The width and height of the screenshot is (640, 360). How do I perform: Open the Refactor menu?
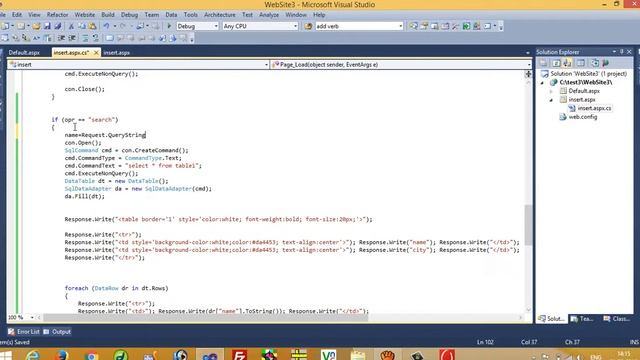[58, 15]
